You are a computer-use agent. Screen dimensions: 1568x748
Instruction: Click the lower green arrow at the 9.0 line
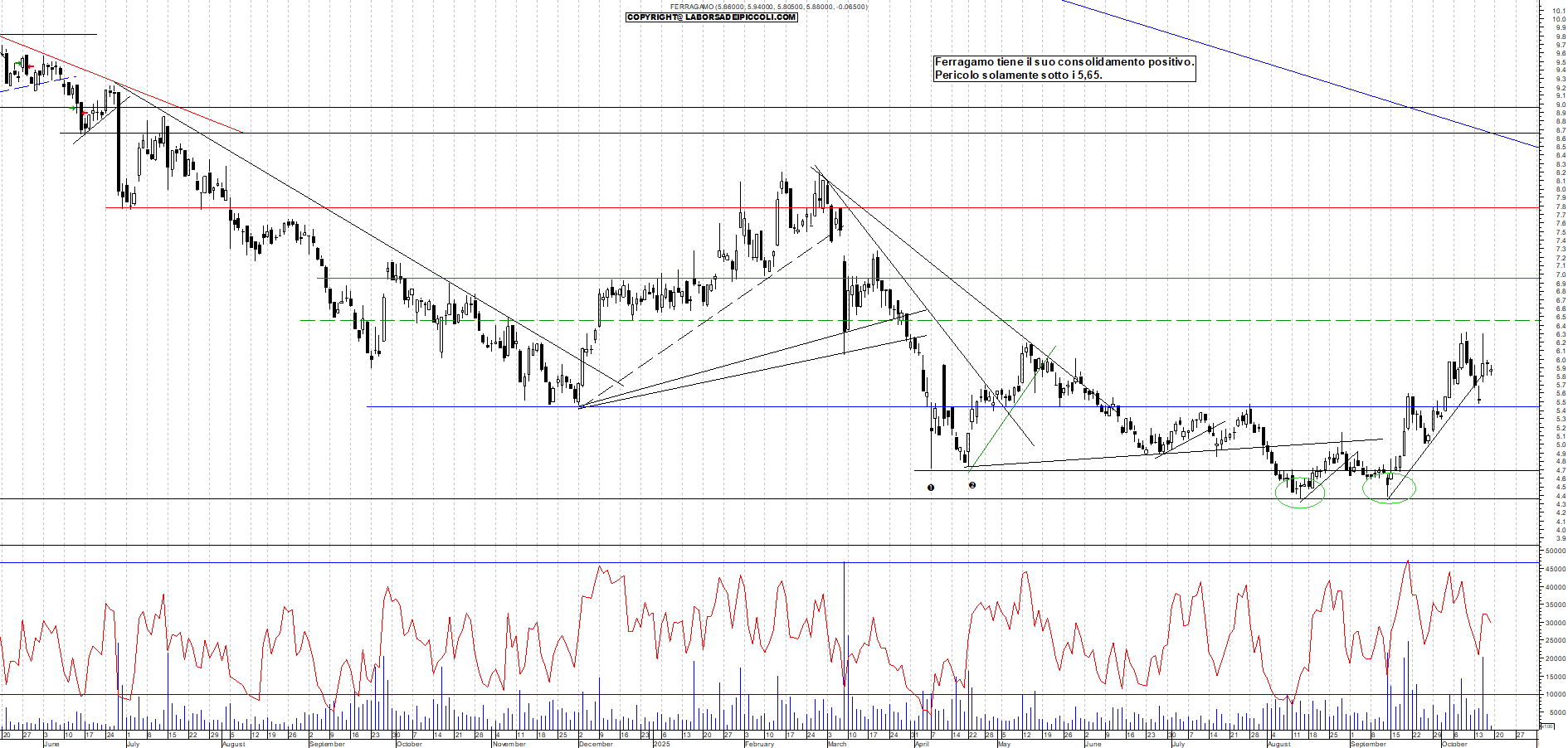(x=73, y=108)
